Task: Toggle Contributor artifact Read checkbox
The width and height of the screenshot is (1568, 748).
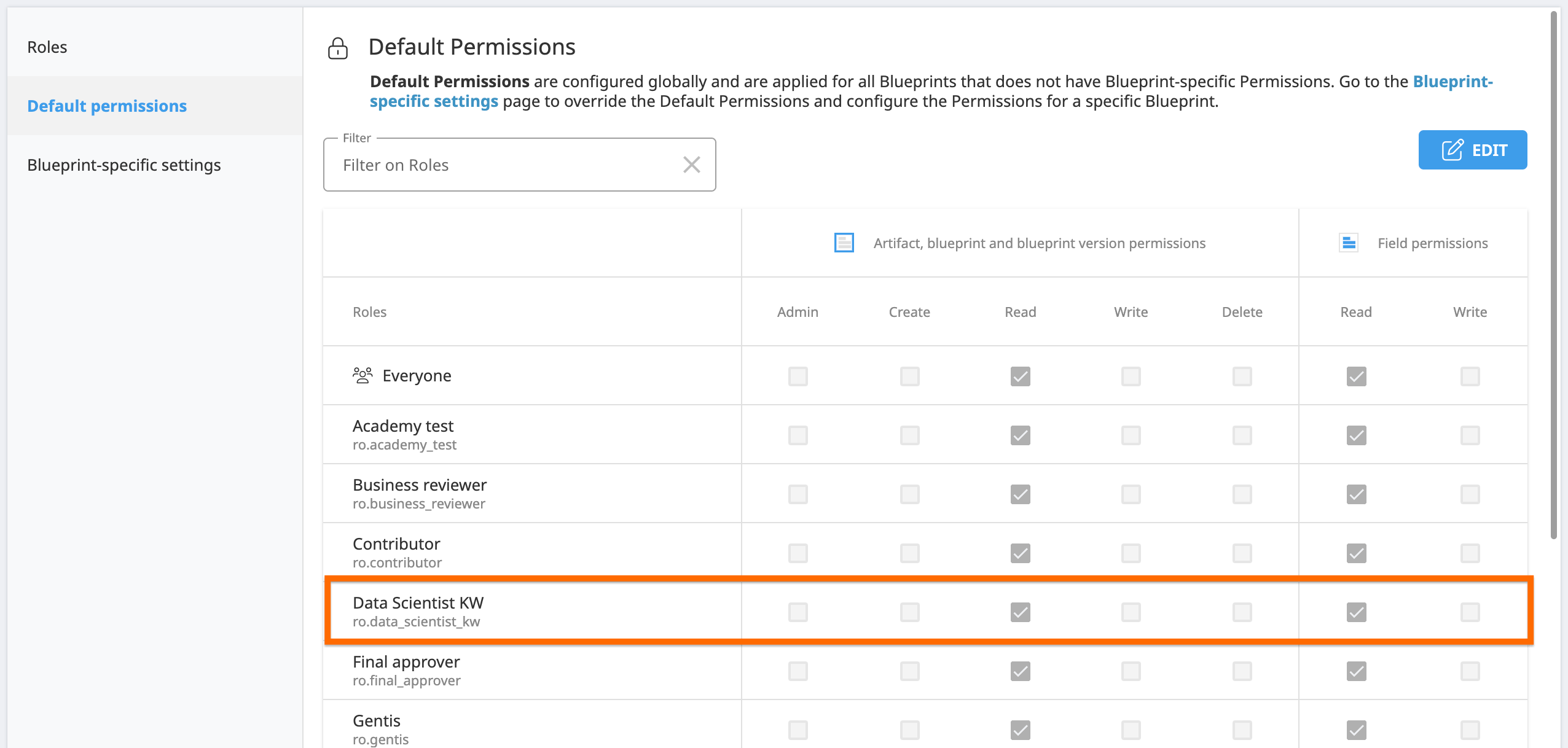Action: coord(1021,553)
